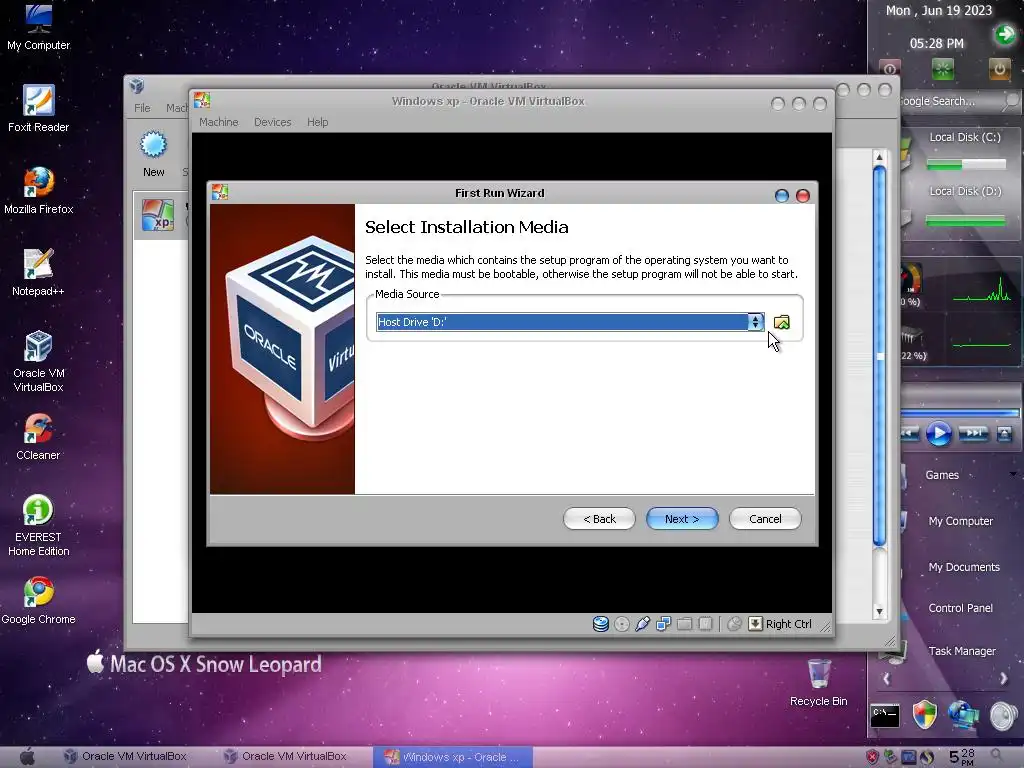Click the VirtualBox Manager scrollbar up arrow
1024x768 pixels.
pyautogui.click(x=879, y=157)
